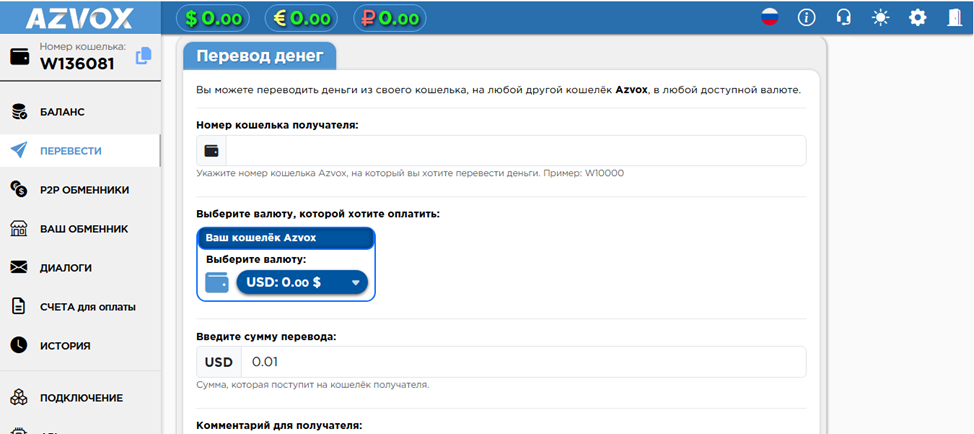Click label Комментарий для получателя:

coord(279,426)
